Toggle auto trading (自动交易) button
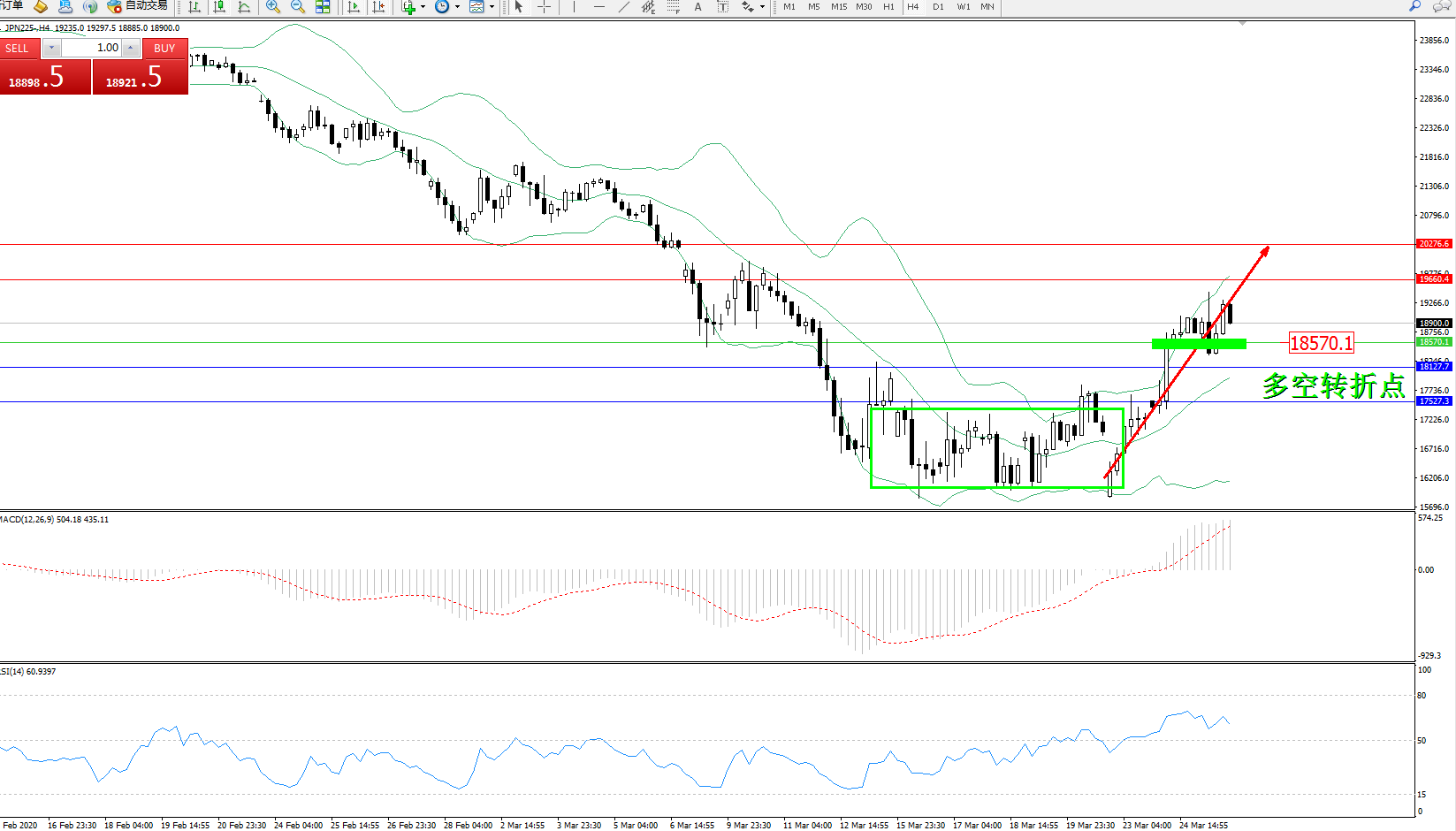 coord(137,7)
